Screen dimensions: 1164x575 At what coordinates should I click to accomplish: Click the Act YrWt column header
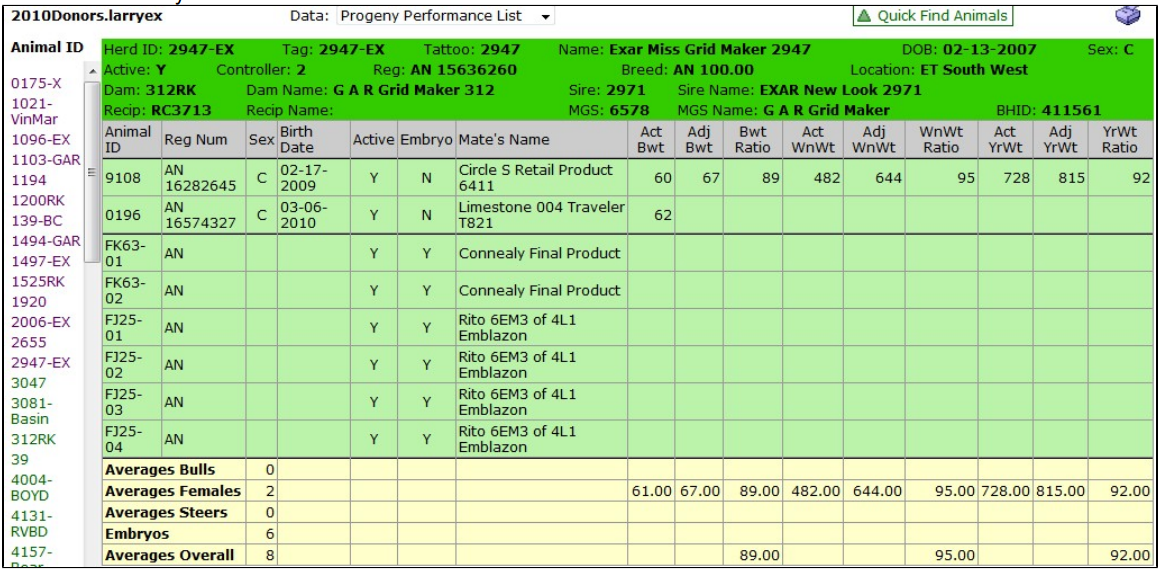tap(1005, 139)
